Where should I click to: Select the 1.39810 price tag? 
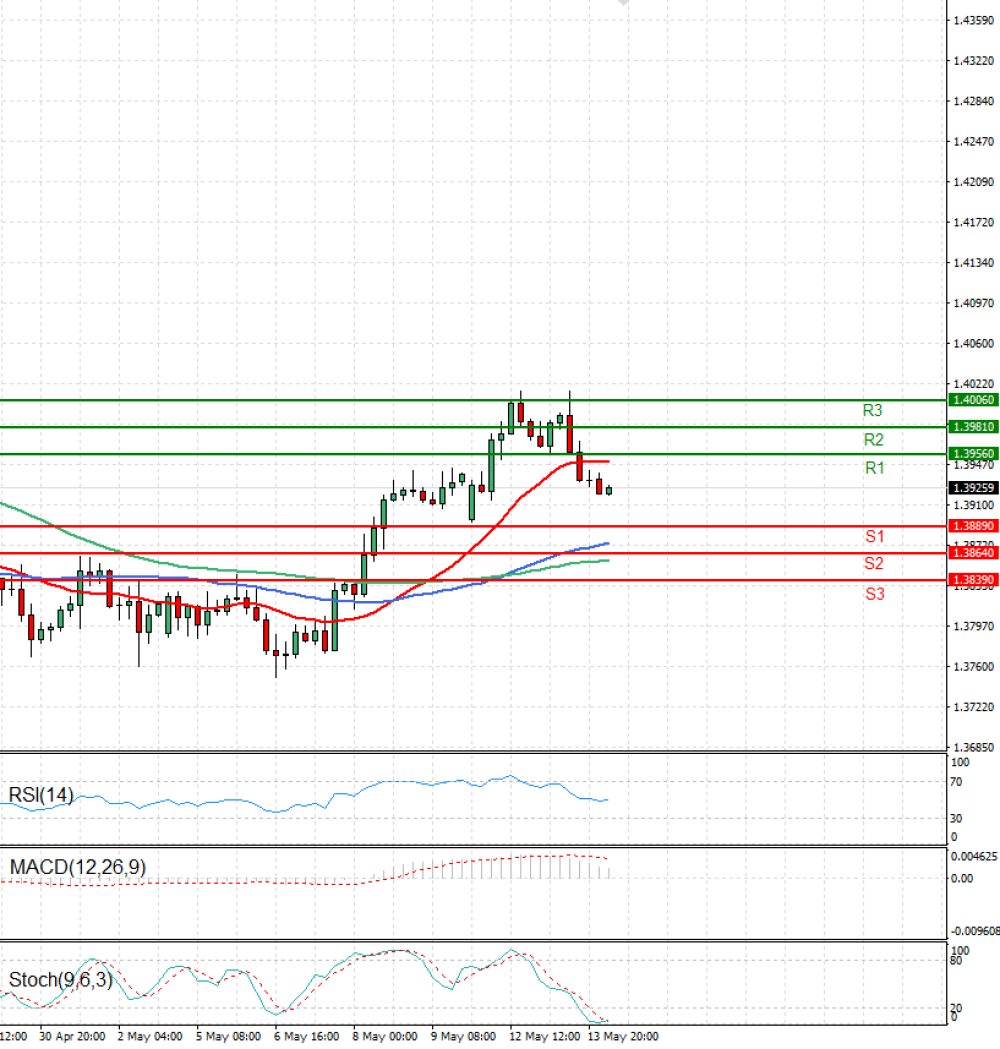pyautogui.click(x=973, y=427)
